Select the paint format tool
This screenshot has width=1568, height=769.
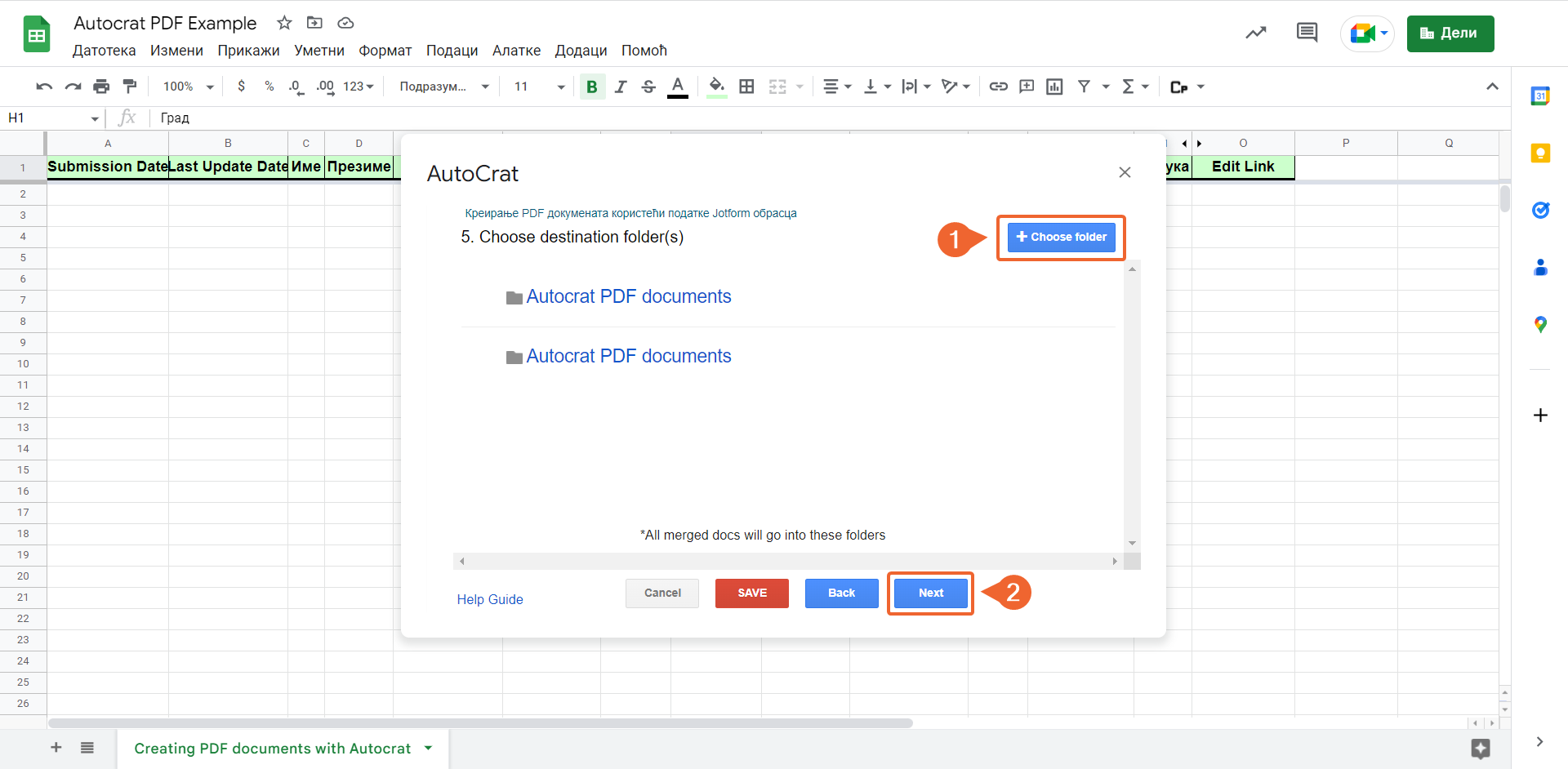click(130, 87)
